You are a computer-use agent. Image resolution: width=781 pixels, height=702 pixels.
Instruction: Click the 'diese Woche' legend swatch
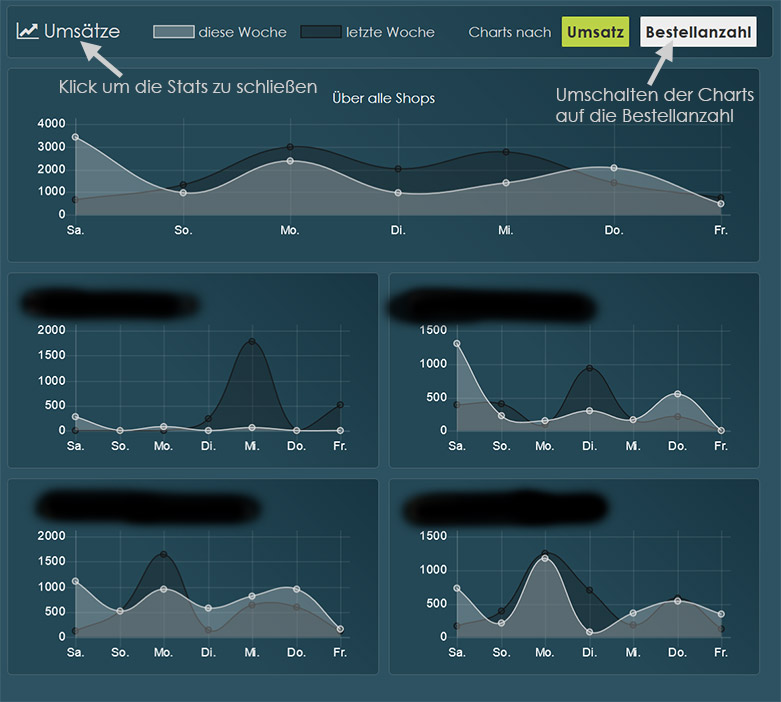coord(173,32)
